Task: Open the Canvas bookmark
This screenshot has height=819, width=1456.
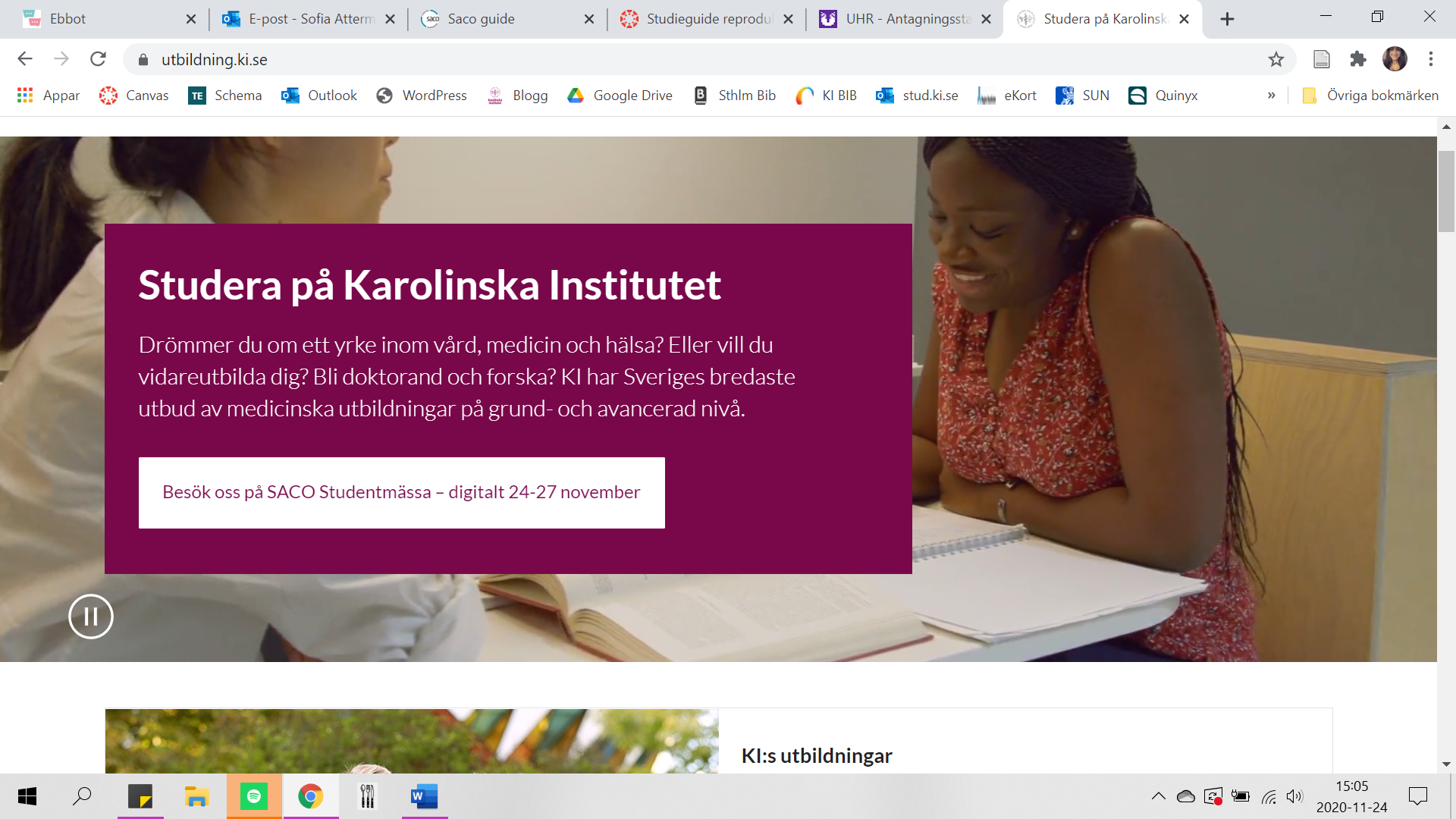Action: click(133, 96)
